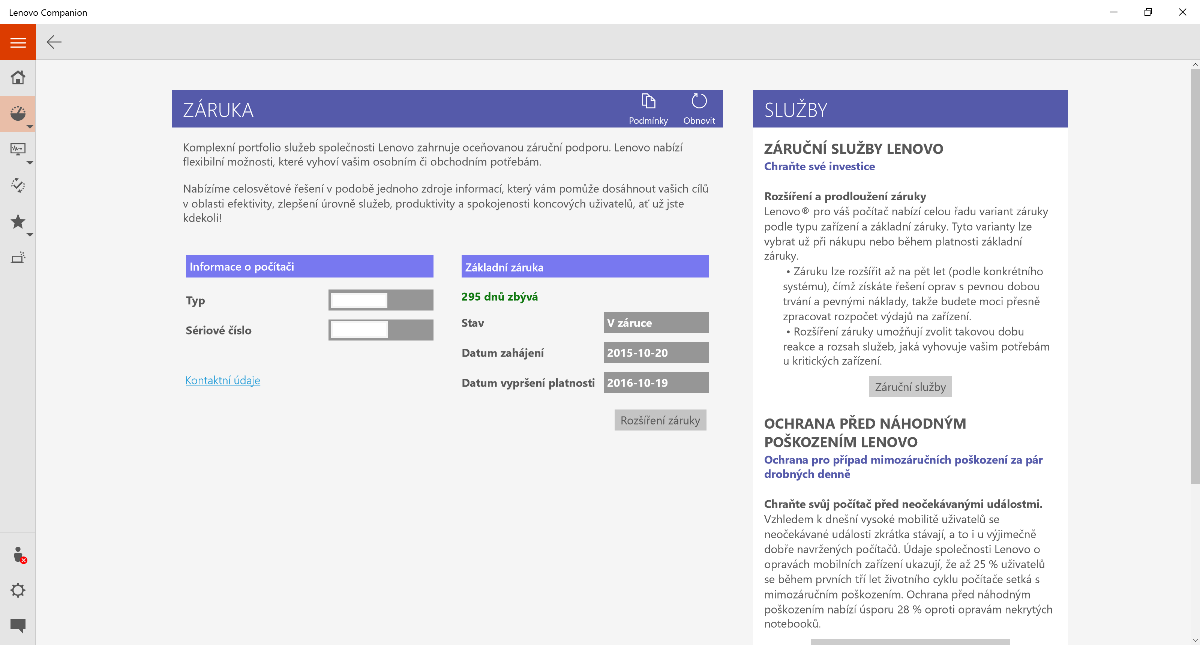Expand the star icon submenu arrow

[x=30, y=235]
